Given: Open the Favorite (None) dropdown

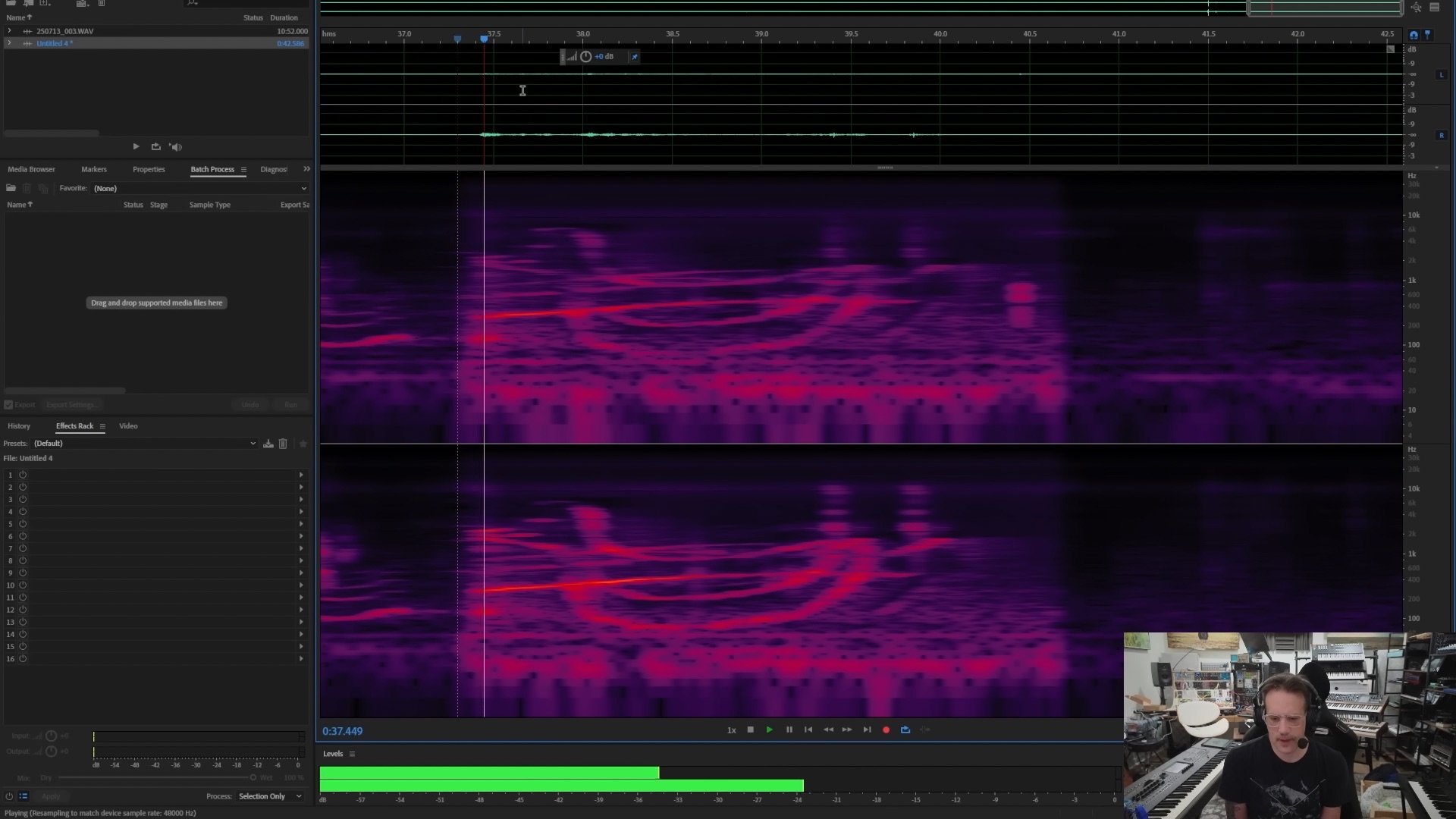Looking at the screenshot, I should [199, 188].
